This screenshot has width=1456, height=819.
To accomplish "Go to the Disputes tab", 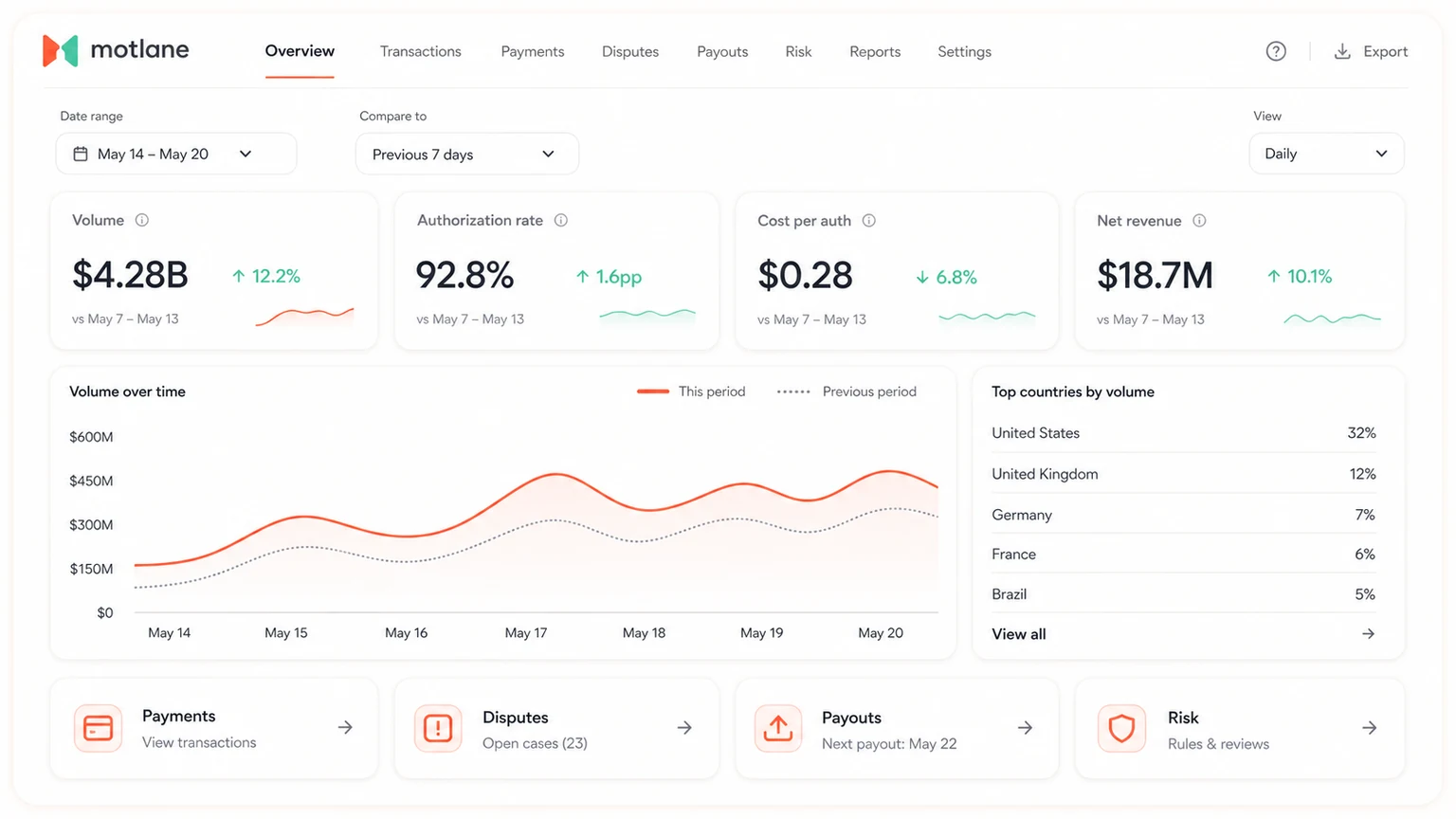I will click(630, 51).
